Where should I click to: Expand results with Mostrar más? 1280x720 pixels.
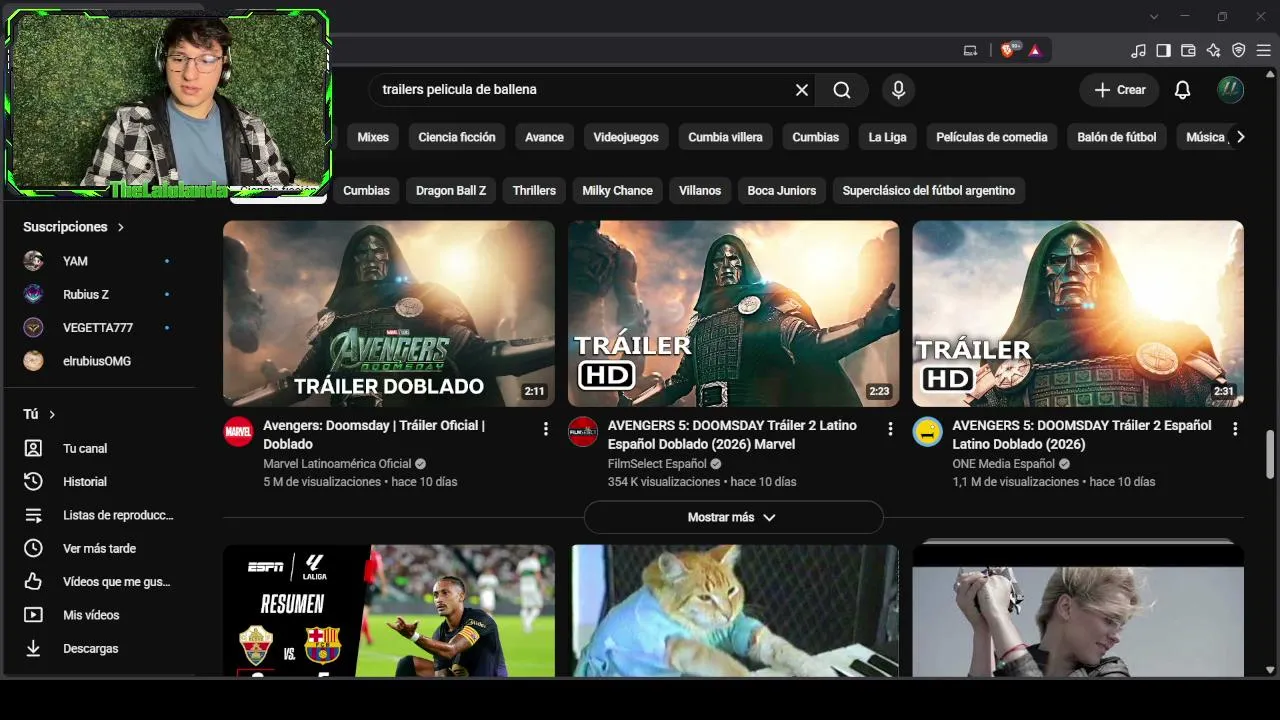(733, 517)
